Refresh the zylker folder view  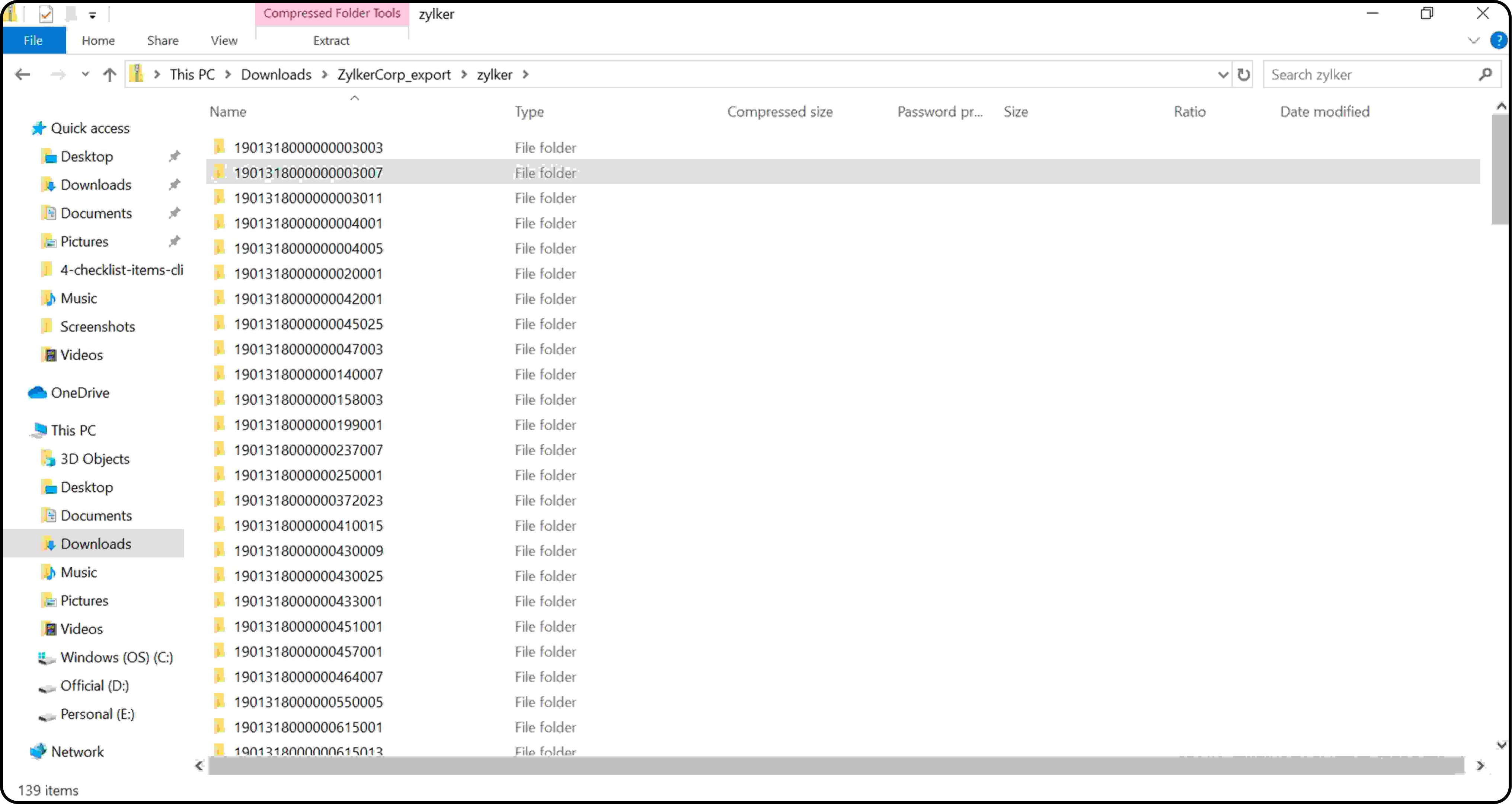point(1243,74)
